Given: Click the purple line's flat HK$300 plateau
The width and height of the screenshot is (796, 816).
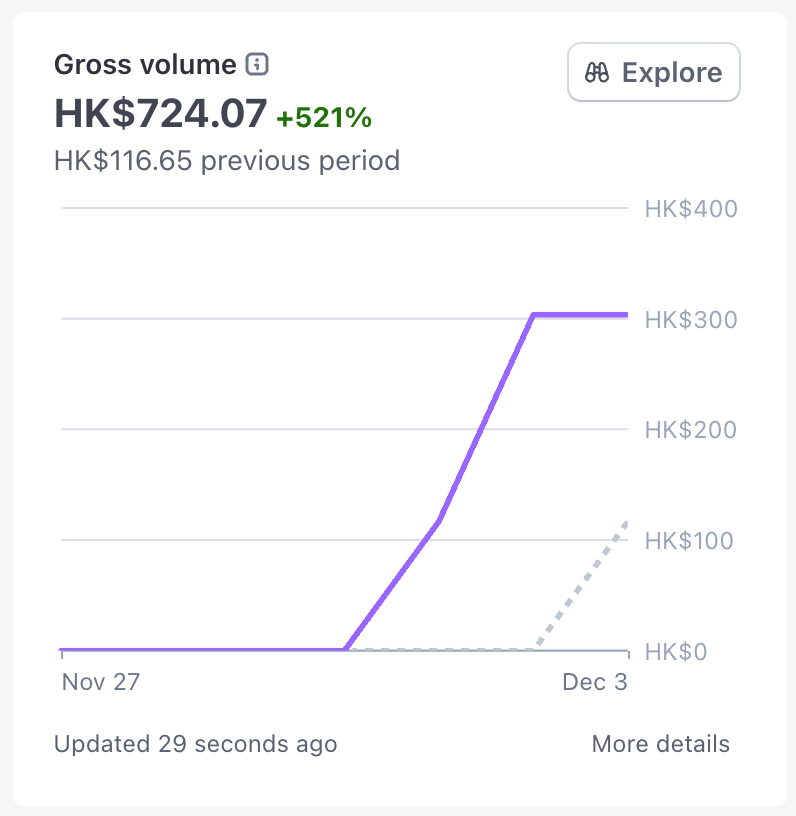Looking at the screenshot, I should click(580, 315).
